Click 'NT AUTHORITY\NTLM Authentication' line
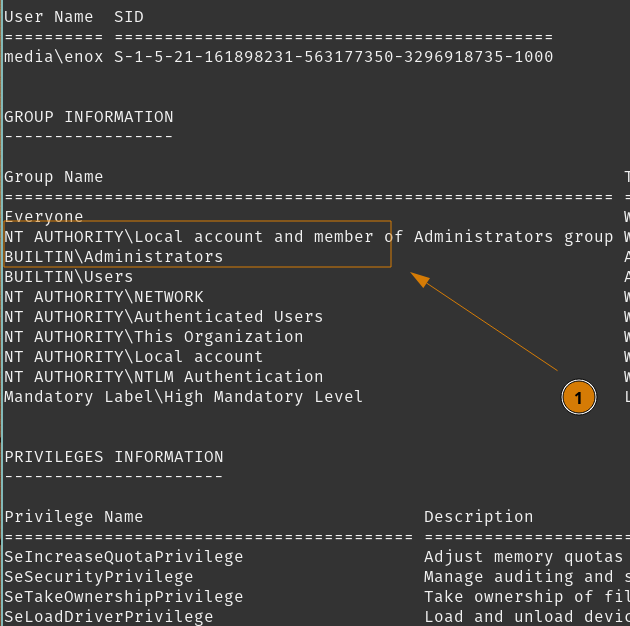The width and height of the screenshot is (630, 626). (164, 377)
